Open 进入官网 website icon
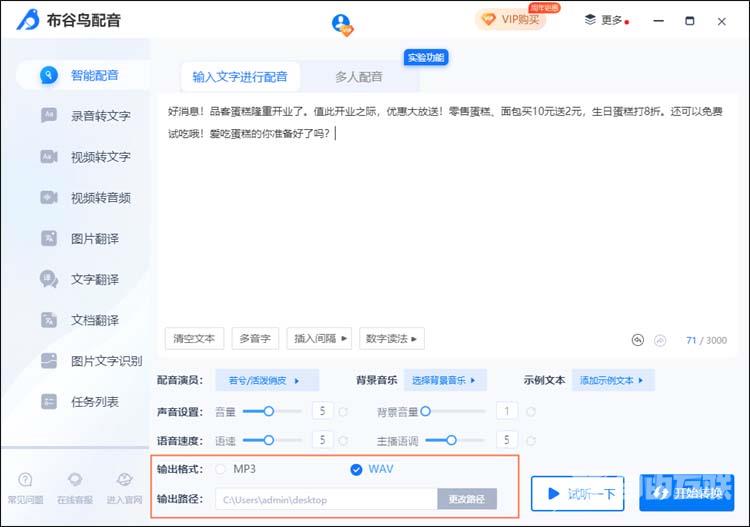750x527 pixels. [x=124, y=479]
